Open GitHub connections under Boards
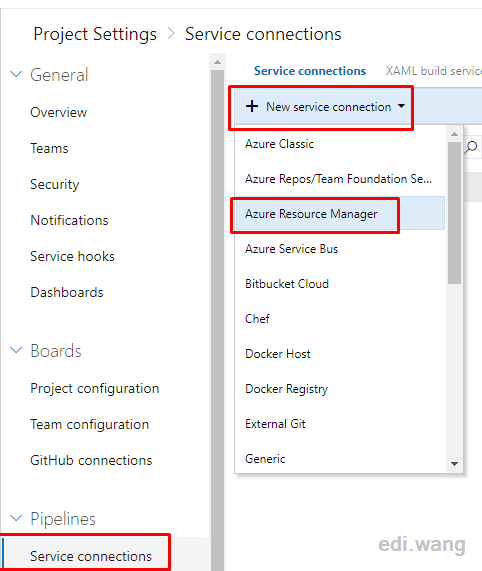 [x=91, y=460]
